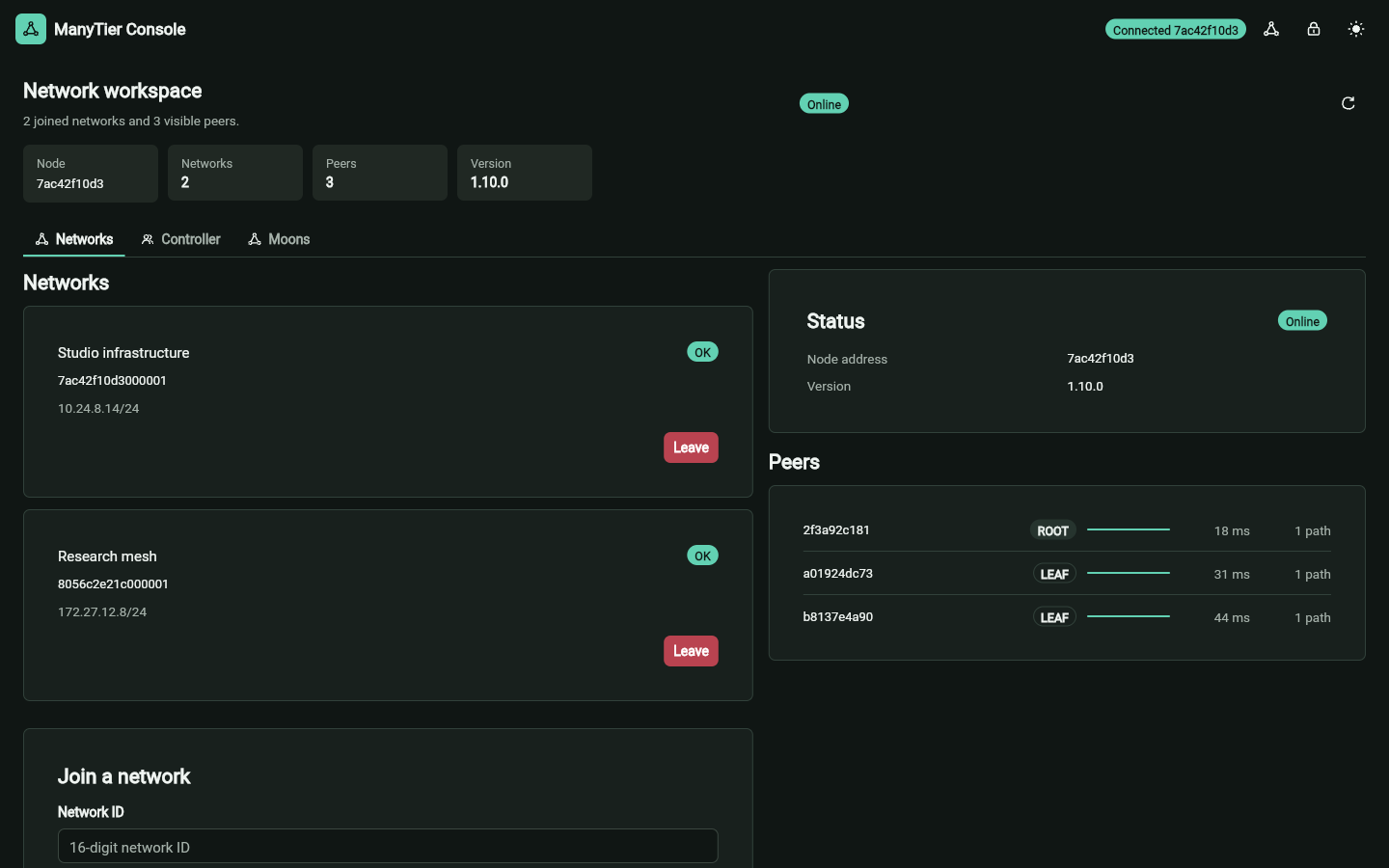The height and width of the screenshot is (868, 1389).
Task: Click the 31 ms latency value
Action: point(1232,575)
